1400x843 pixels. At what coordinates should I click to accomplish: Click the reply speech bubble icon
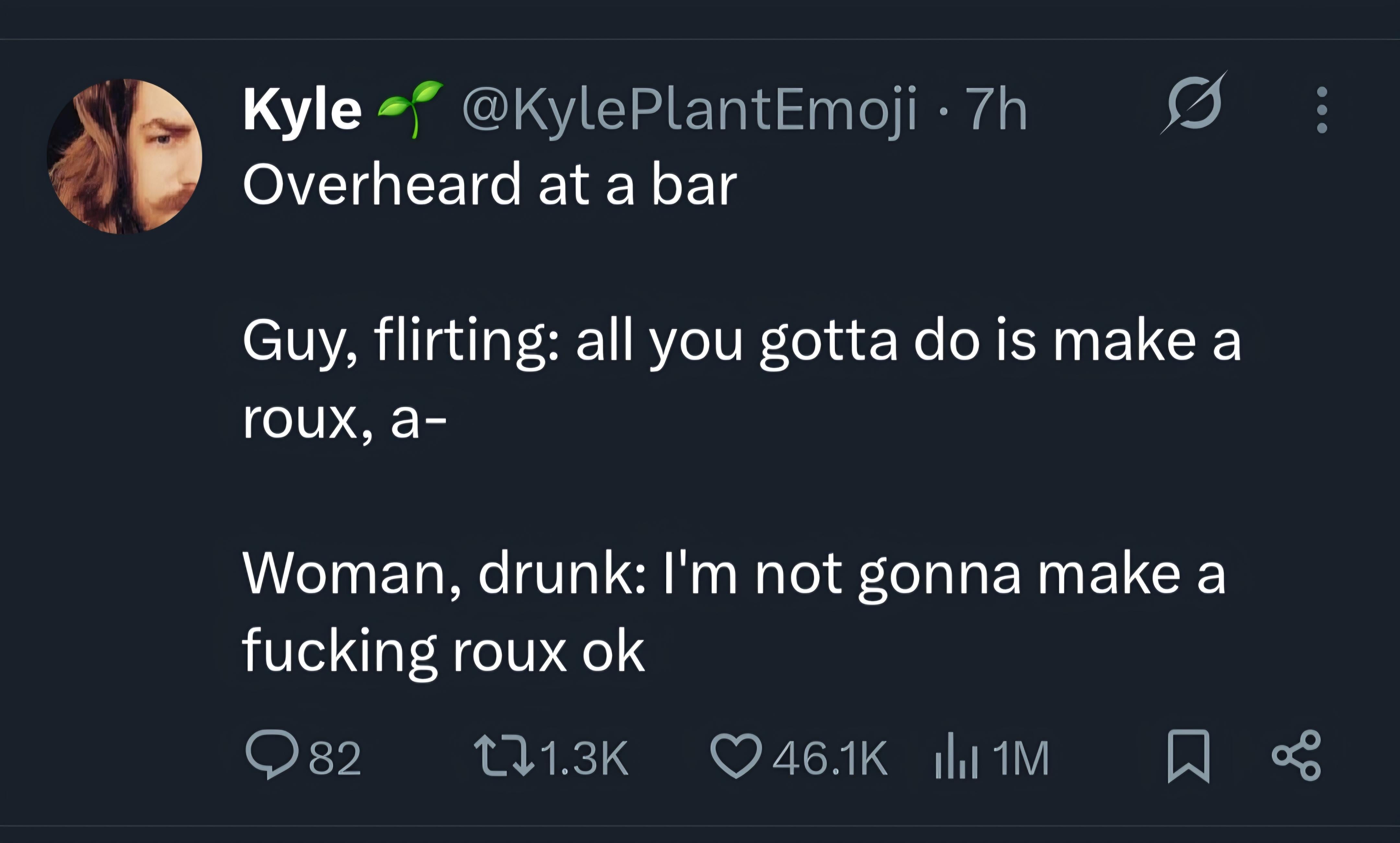(x=272, y=753)
